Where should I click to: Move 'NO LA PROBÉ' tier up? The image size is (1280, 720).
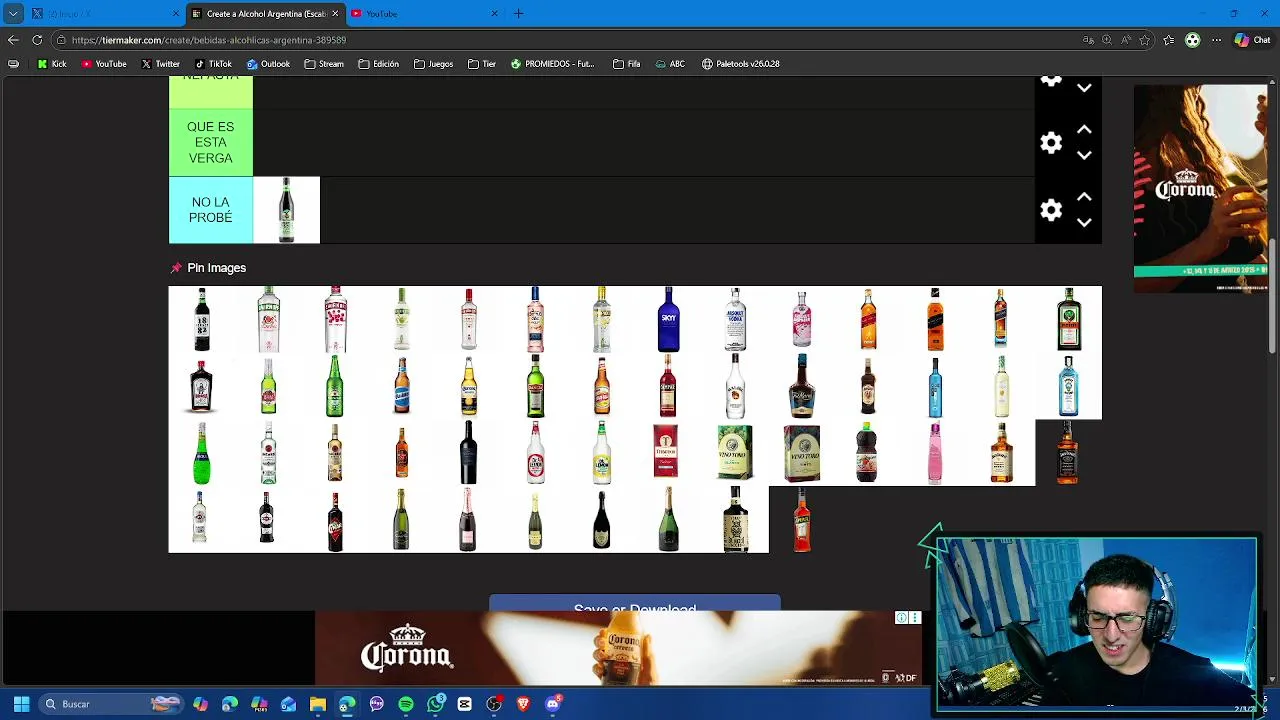1084,197
